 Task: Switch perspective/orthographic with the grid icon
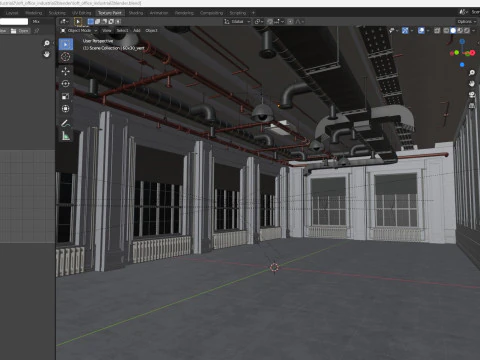point(472,105)
